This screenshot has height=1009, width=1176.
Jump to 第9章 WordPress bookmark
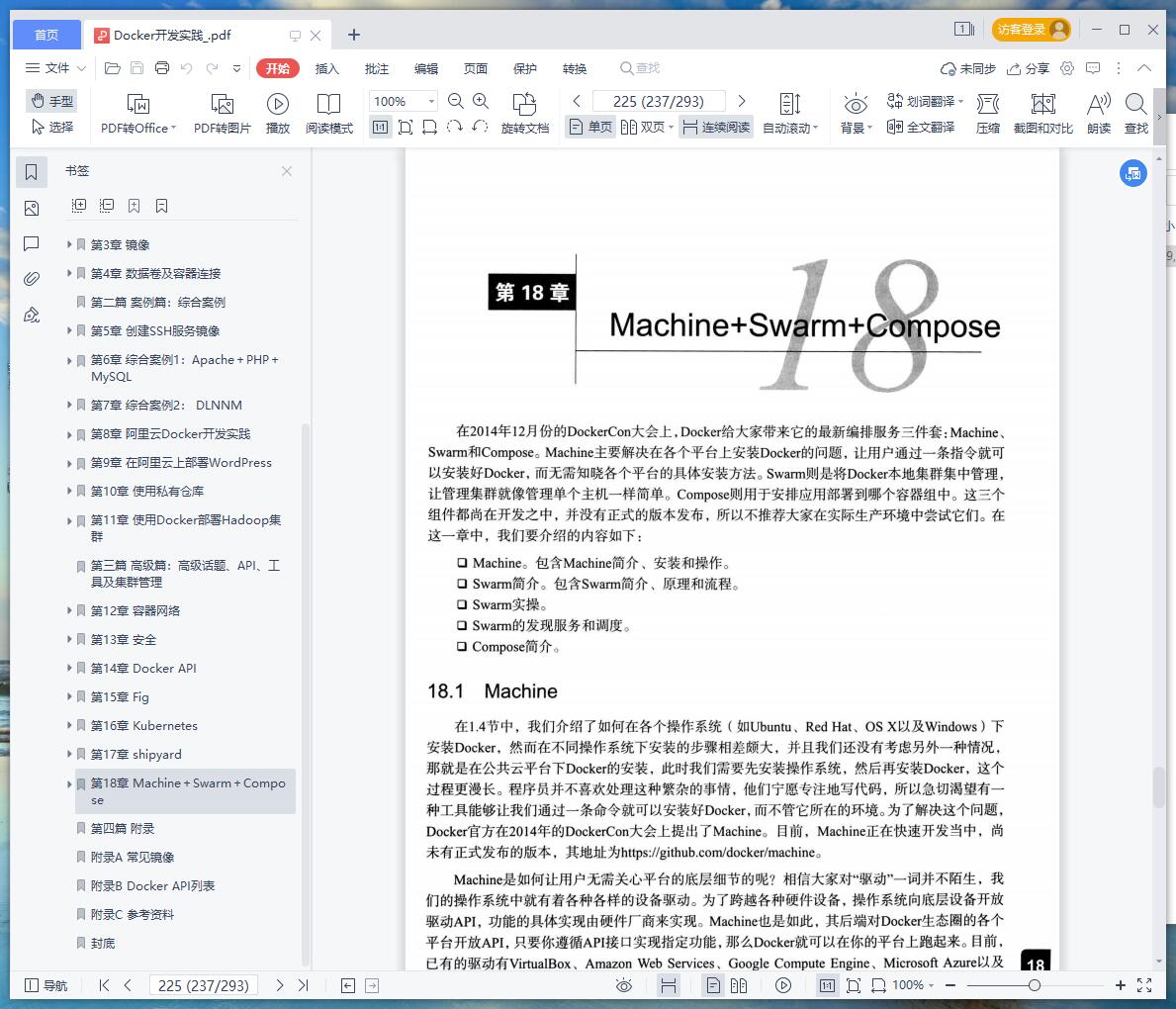pyautogui.click(x=181, y=462)
